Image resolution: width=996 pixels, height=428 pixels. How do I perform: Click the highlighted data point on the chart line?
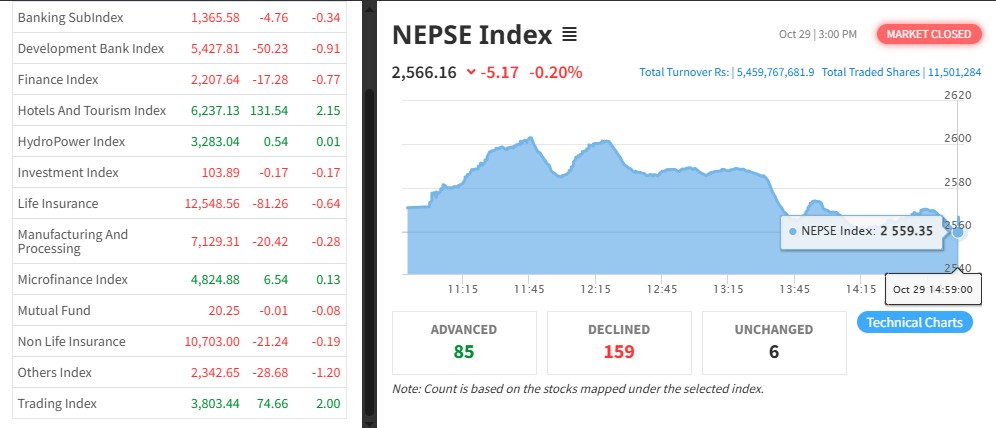click(959, 231)
